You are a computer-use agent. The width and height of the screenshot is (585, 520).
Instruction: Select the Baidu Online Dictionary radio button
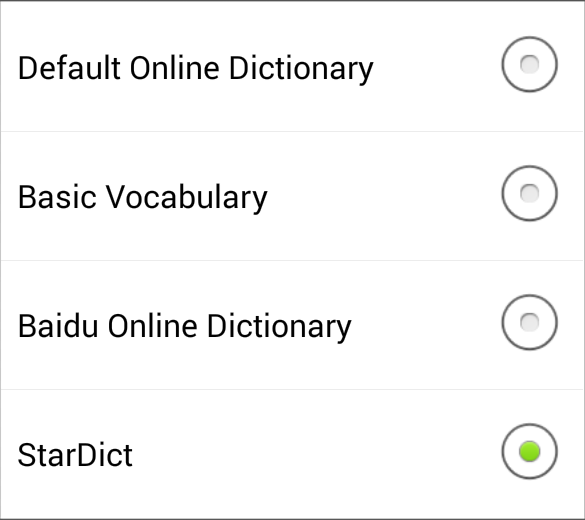point(529,322)
